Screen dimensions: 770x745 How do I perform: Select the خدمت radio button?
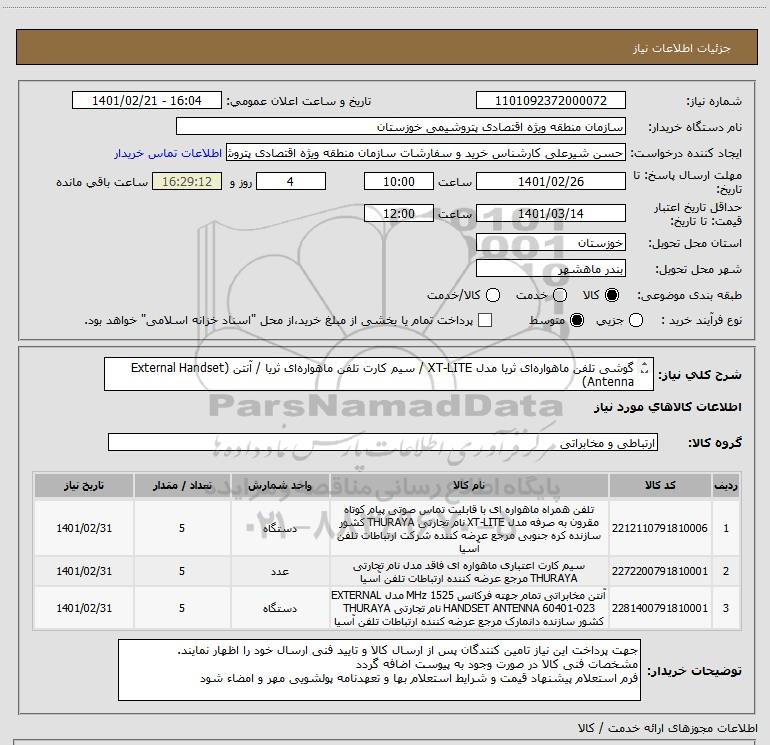click(x=560, y=295)
